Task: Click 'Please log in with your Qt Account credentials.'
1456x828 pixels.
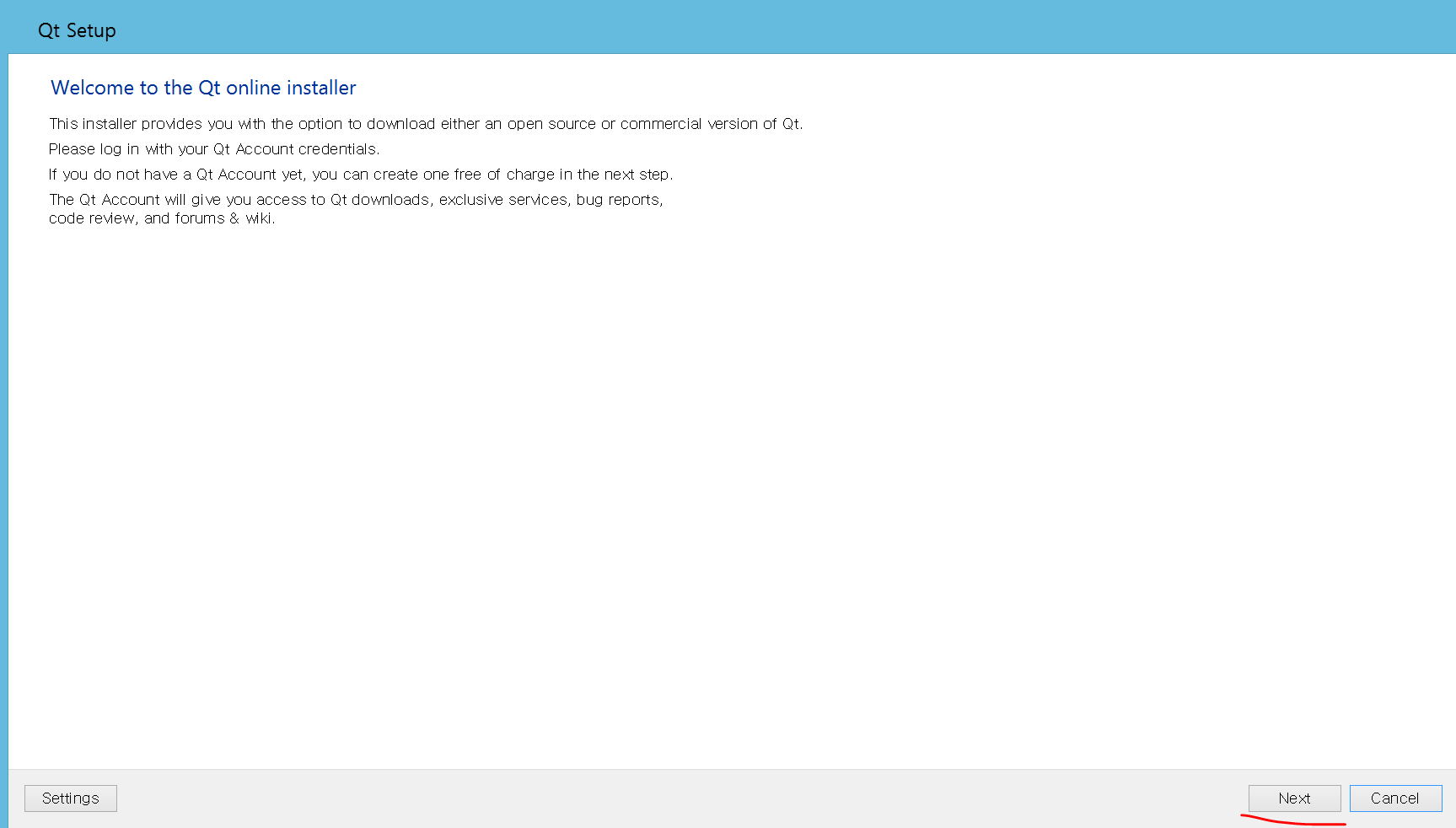Action: pyautogui.click(x=214, y=149)
